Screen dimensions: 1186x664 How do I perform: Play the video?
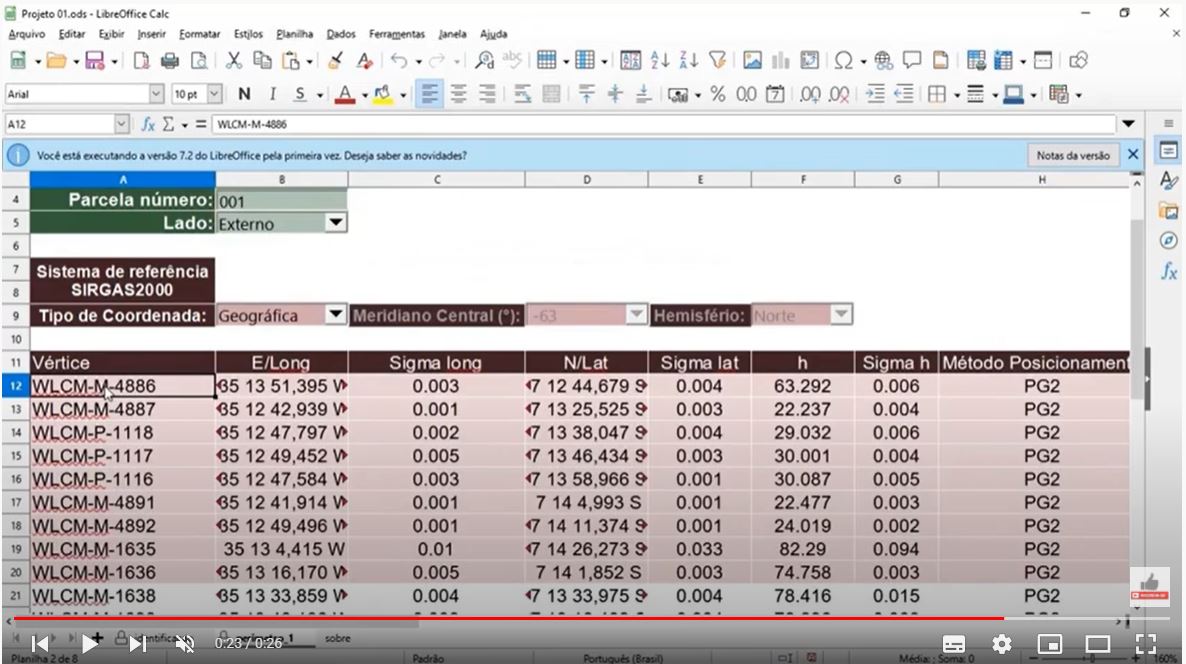point(89,644)
